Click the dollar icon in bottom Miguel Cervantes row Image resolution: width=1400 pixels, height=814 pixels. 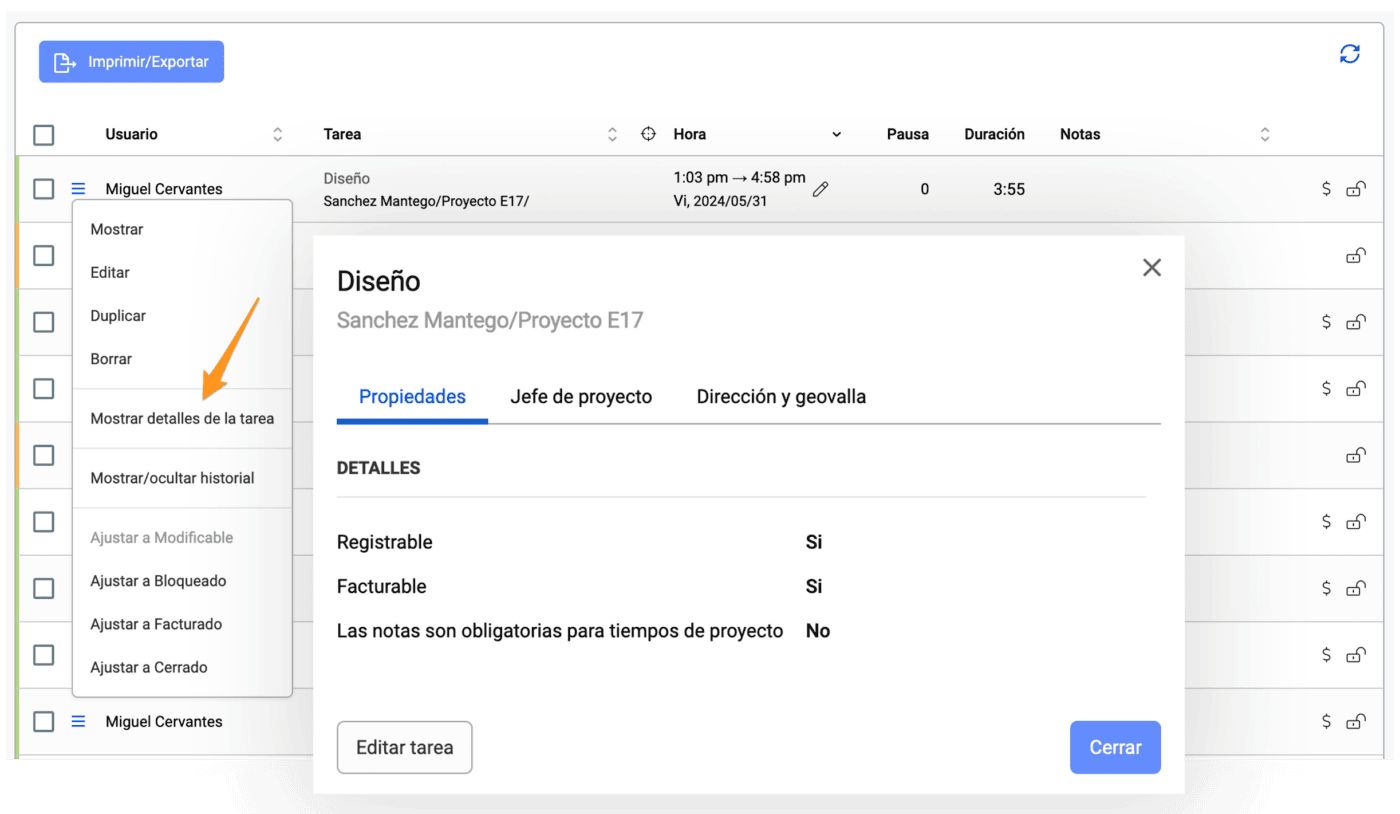click(x=1326, y=721)
